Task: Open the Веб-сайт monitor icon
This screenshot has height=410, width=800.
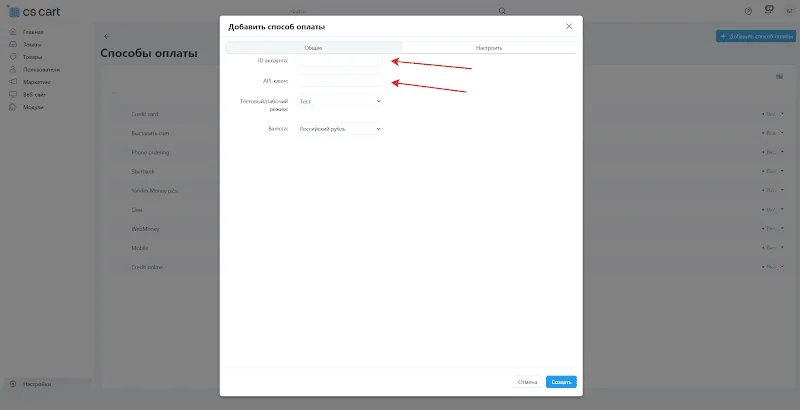Action: (13, 94)
